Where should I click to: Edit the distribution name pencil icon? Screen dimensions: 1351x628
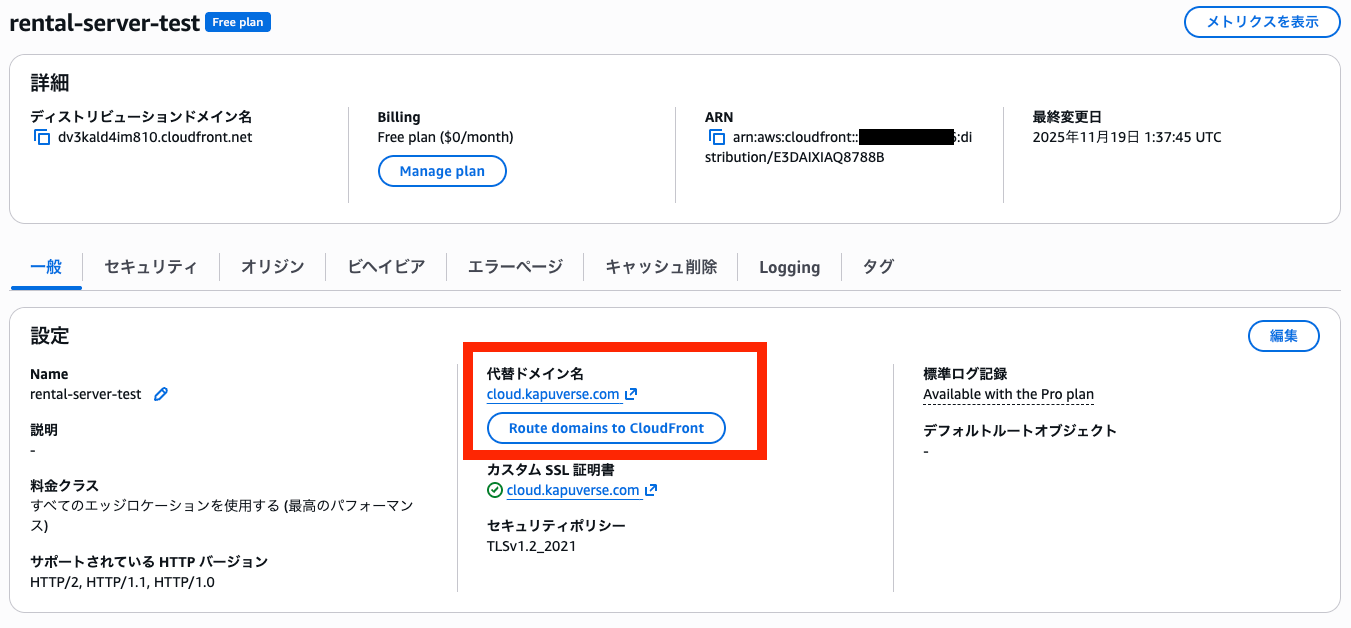coord(161,394)
